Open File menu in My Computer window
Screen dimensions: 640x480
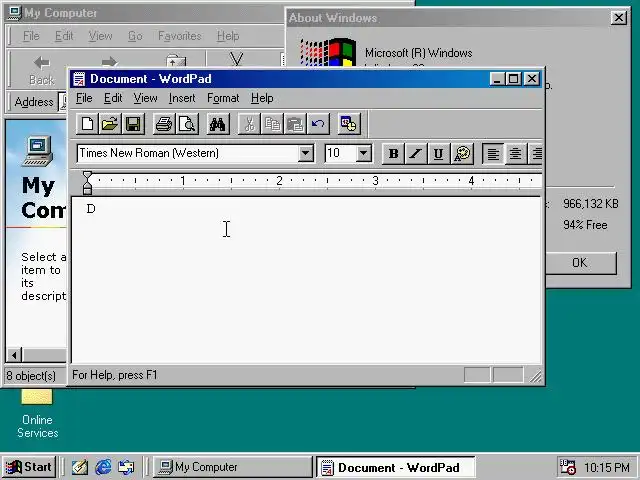tap(31, 36)
